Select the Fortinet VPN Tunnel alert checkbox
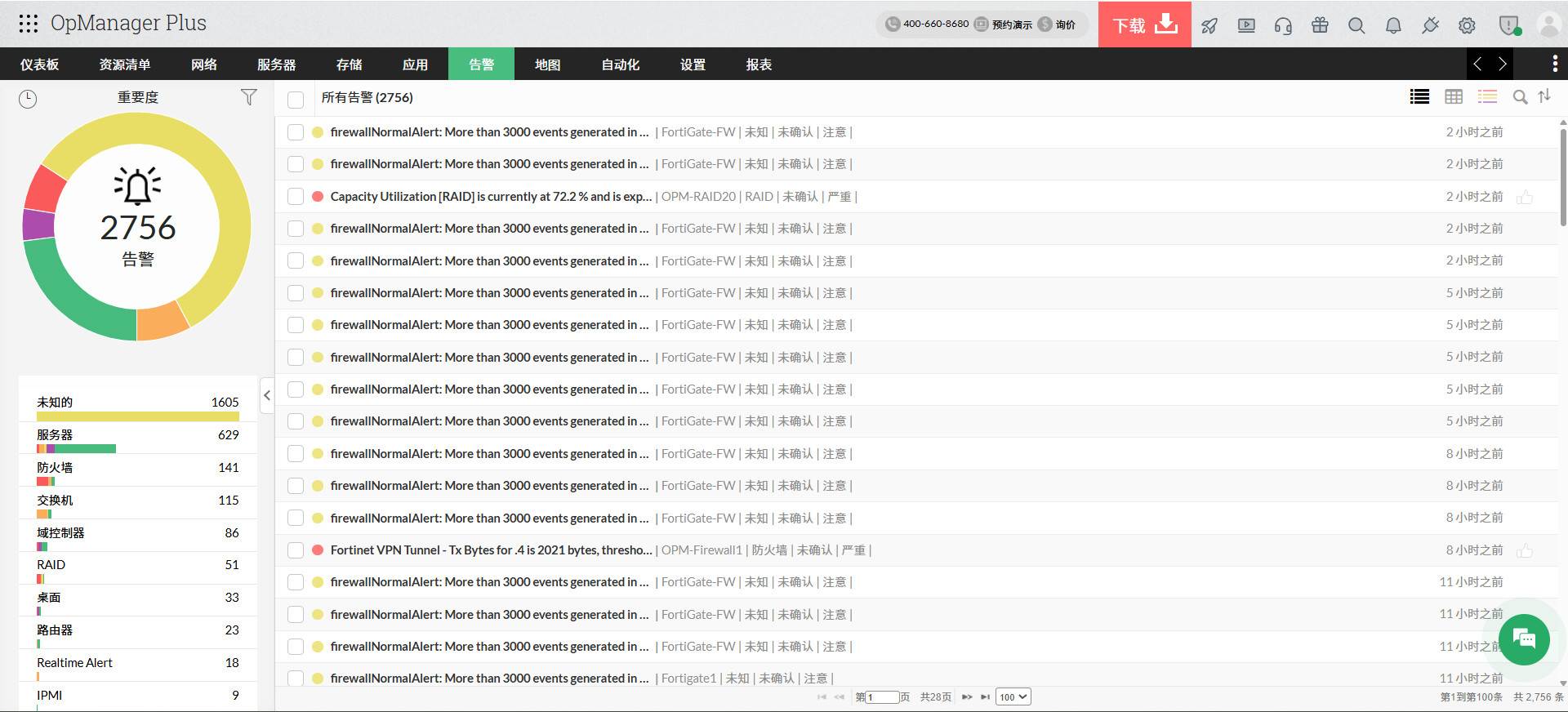Viewport: 1568px width, 712px height. 296,550
